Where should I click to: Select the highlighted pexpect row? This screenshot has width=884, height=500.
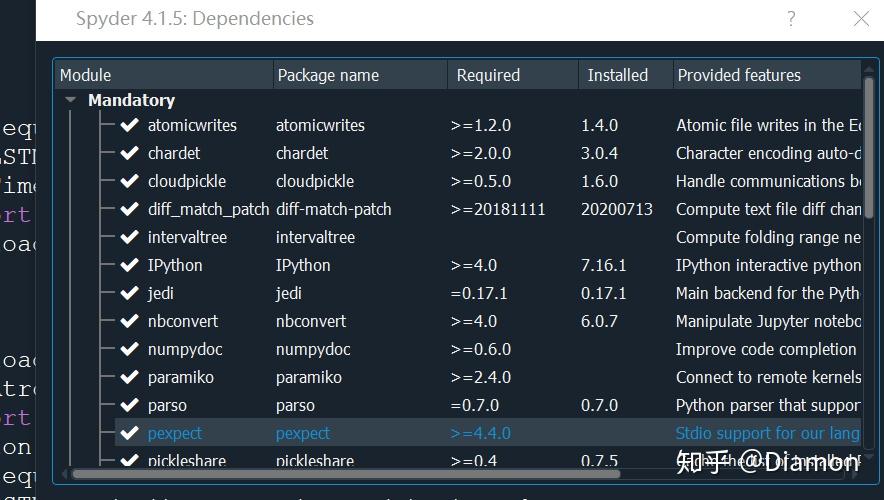488,433
